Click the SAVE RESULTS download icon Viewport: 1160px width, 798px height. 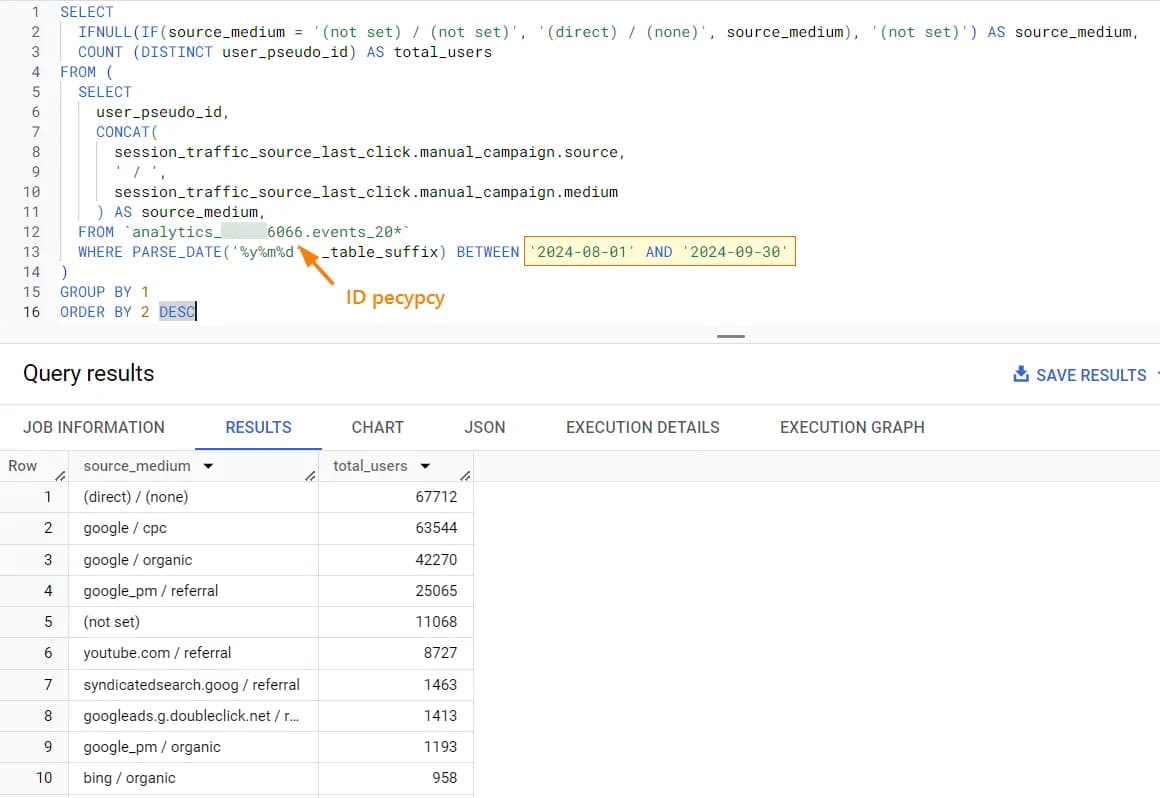coord(1021,374)
